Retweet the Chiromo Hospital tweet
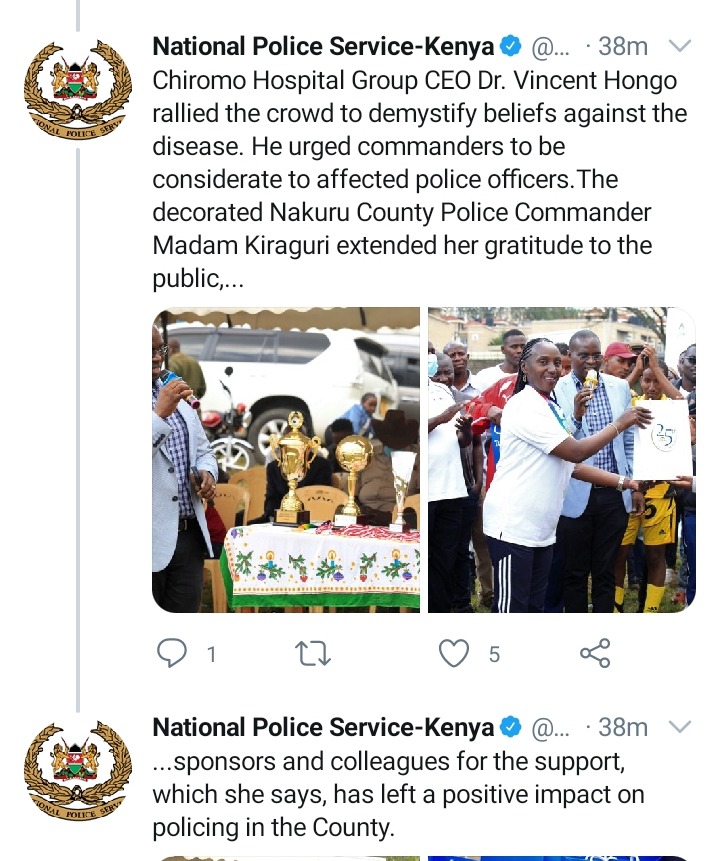720x861 pixels. click(x=312, y=653)
